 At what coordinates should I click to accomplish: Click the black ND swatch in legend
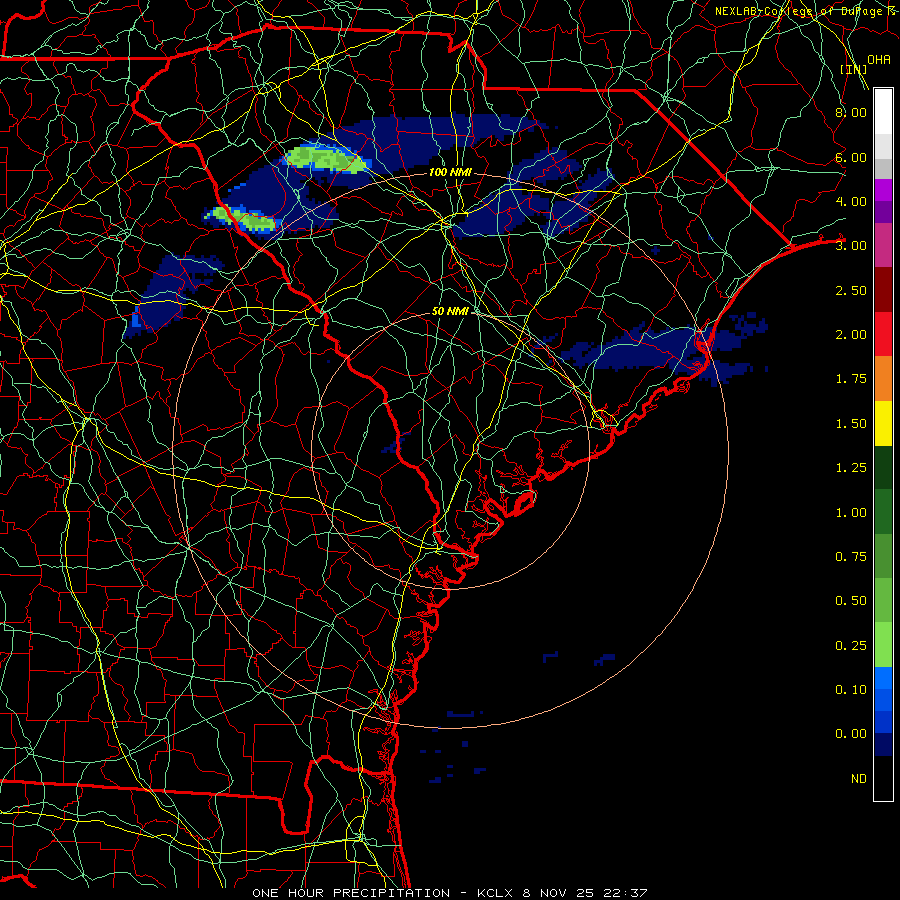coord(883,778)
